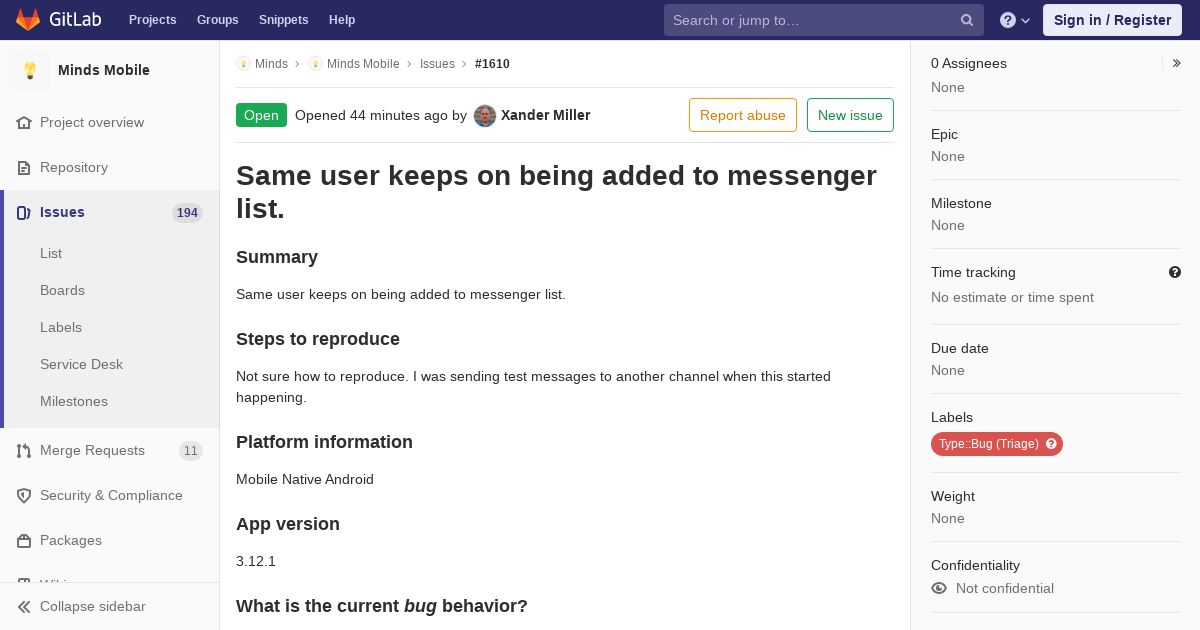
Task: Open the Help question-mark menu
Action: (x=1015, y=20)
